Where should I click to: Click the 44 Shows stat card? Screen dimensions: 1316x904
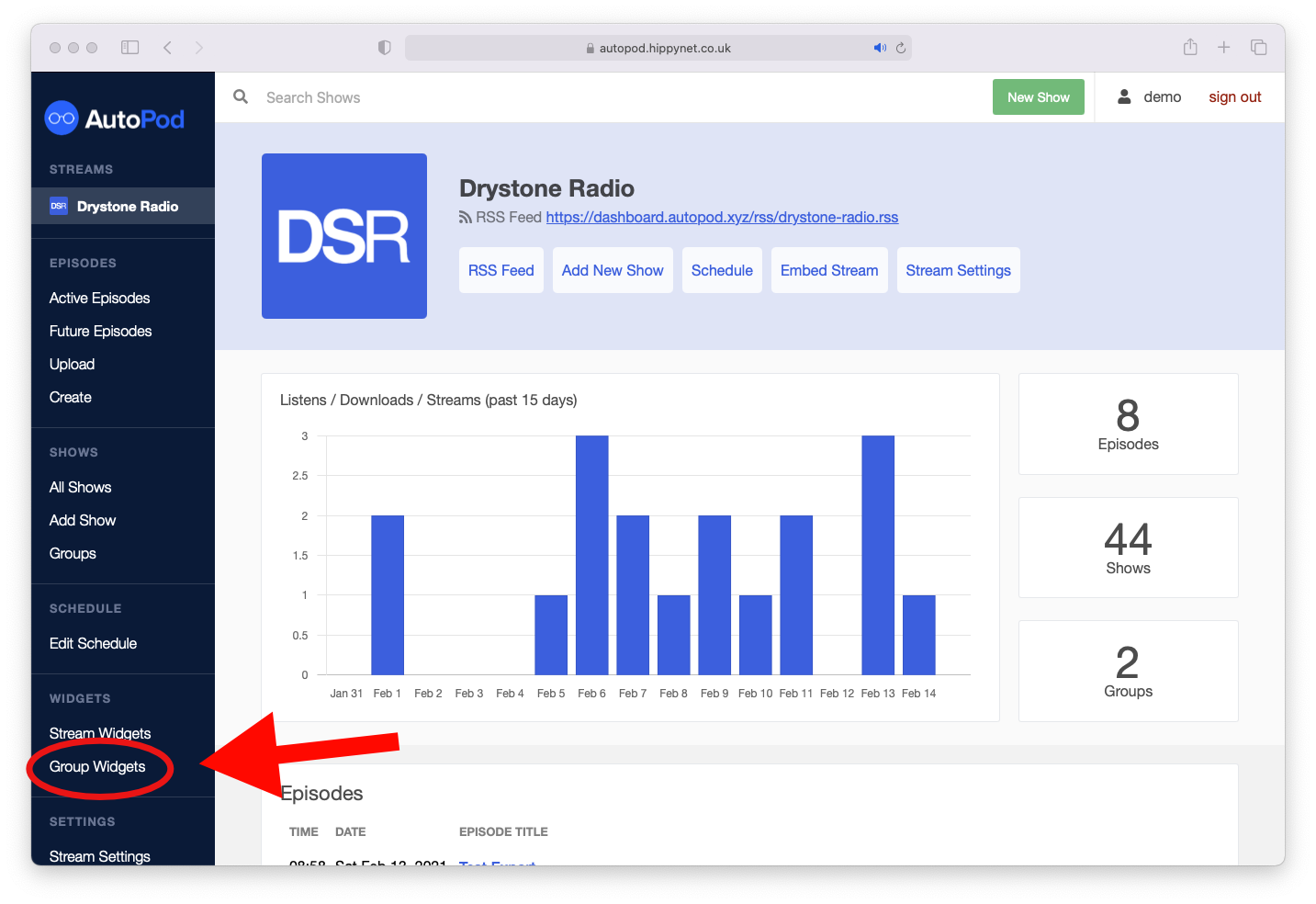click(x=1128, y=548)
